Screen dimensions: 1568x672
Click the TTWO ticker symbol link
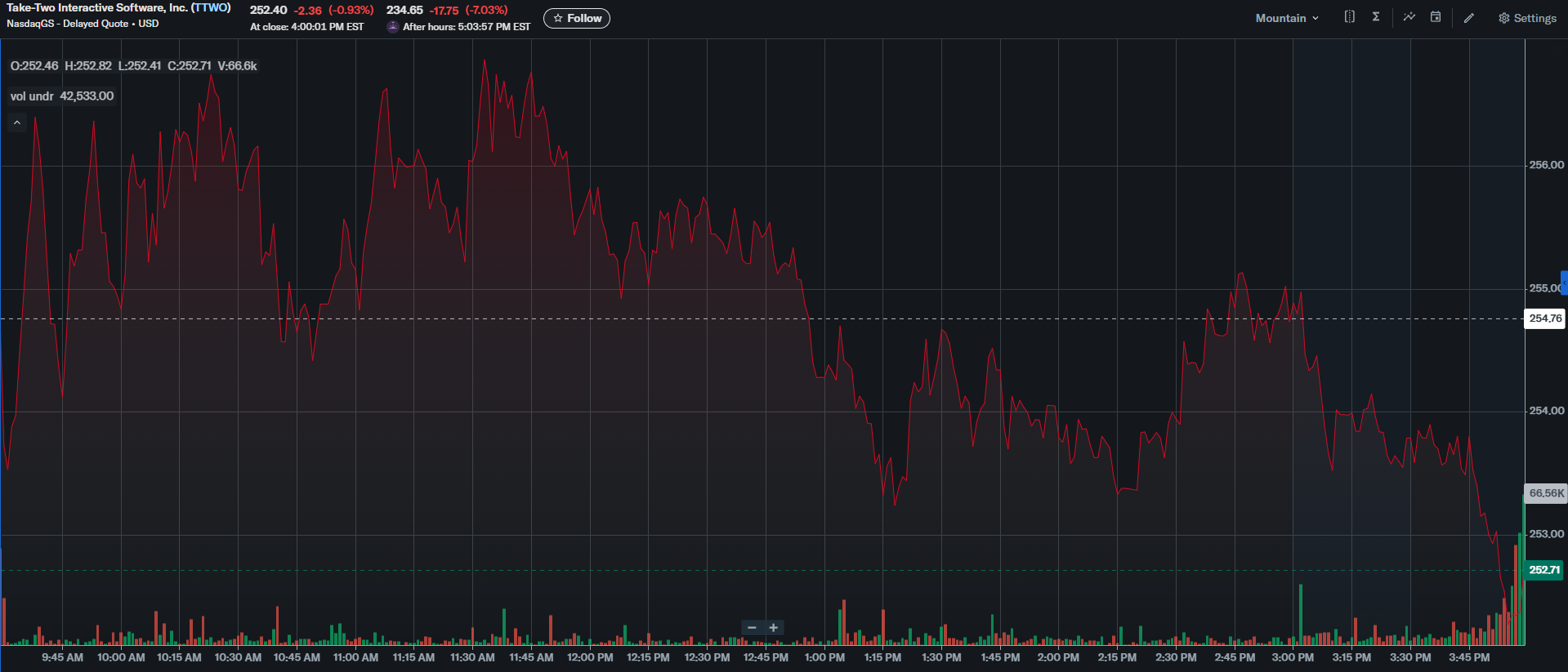(x=211, y=7)
